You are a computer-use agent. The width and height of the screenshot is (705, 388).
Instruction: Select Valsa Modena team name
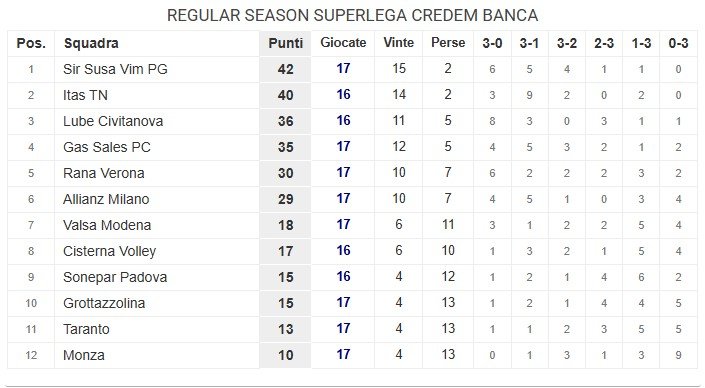[x=107, y=225]
